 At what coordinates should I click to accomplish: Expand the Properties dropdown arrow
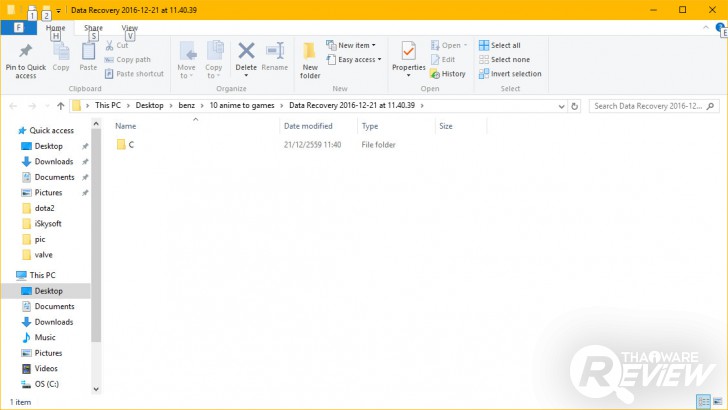(x=409, y=76)
